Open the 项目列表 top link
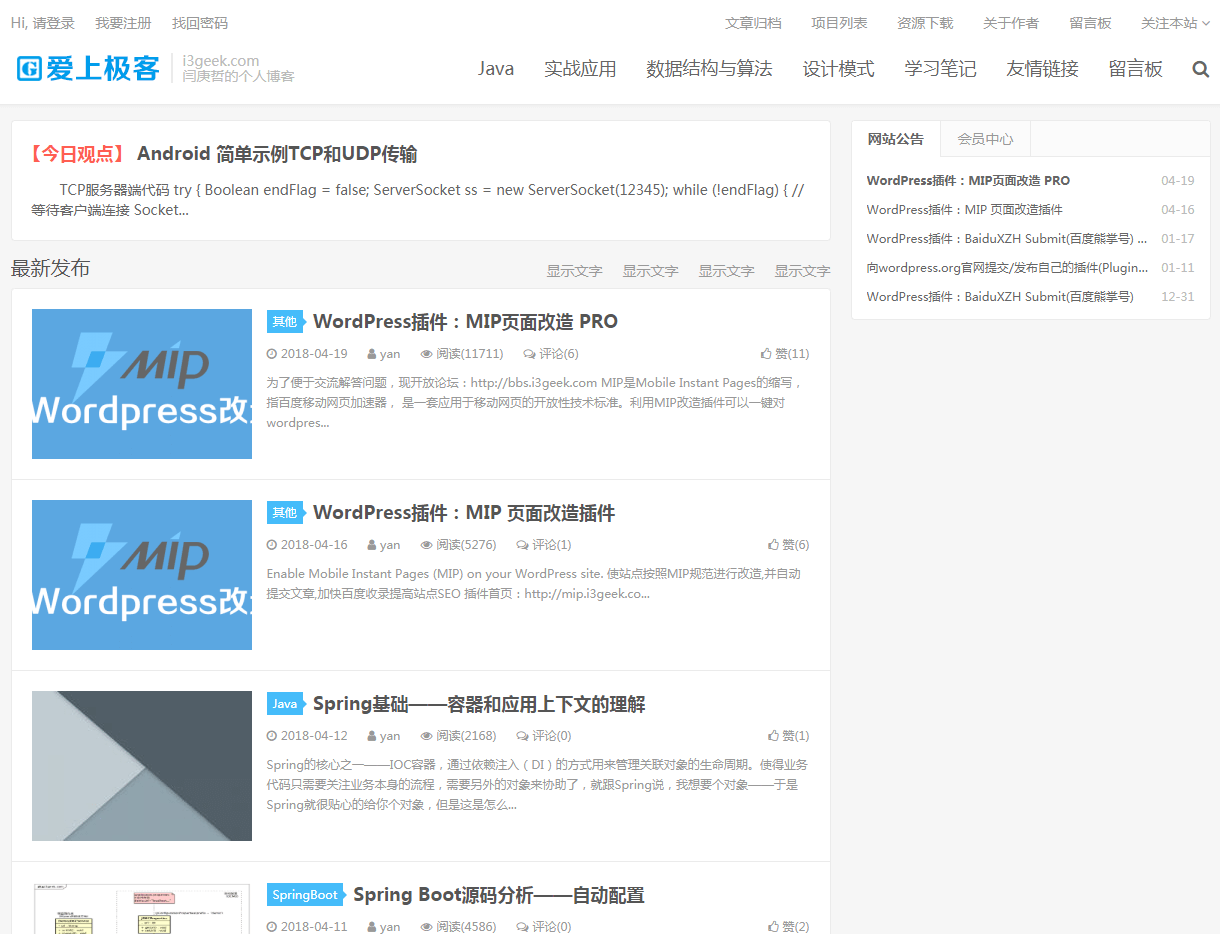This screenshot has height=934, width=1220. pos(839,23)
